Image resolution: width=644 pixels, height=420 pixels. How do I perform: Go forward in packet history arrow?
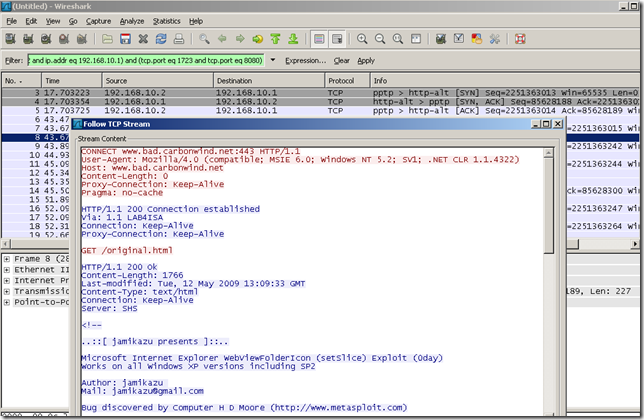click(x=240, y=39)
